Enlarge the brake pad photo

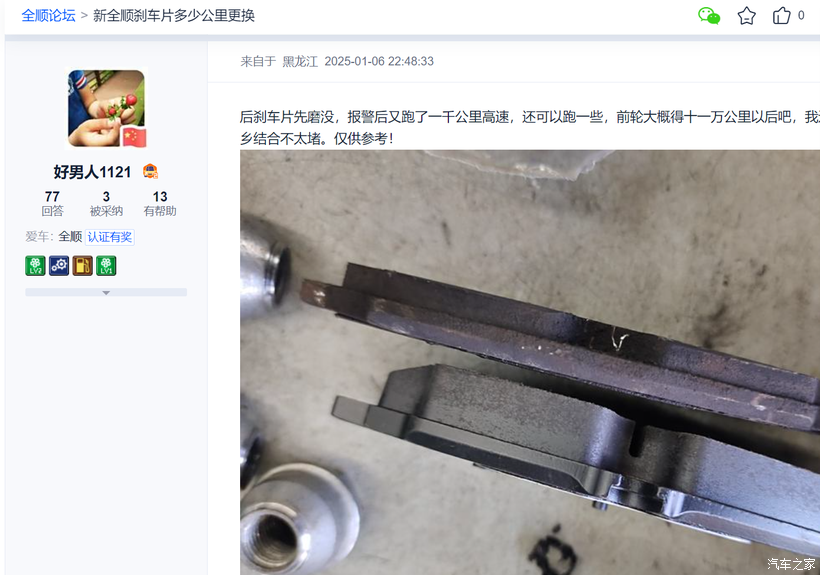point(530,362)
